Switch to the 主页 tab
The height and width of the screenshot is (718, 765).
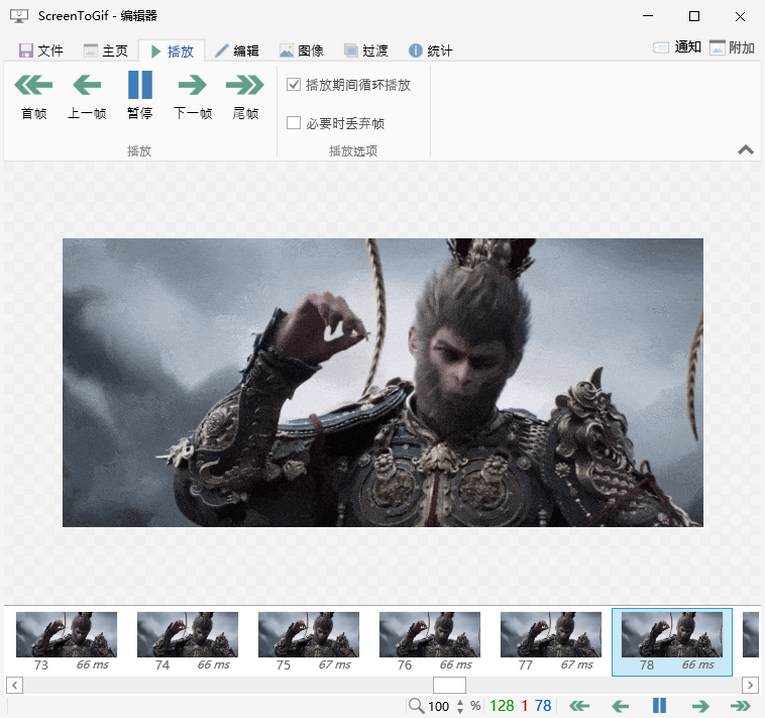click(x=106, y=50)
